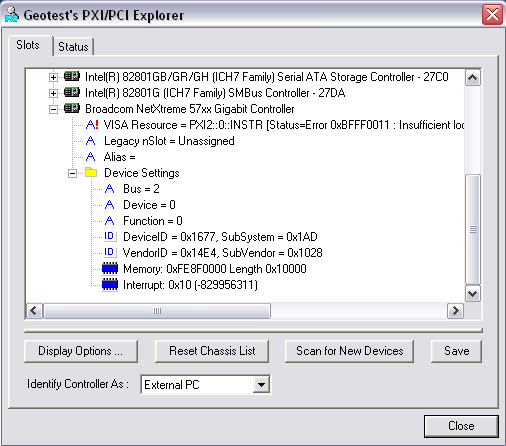
Task: Click the chip icon beside Memory entry
Action: click(x=110, y=268)
